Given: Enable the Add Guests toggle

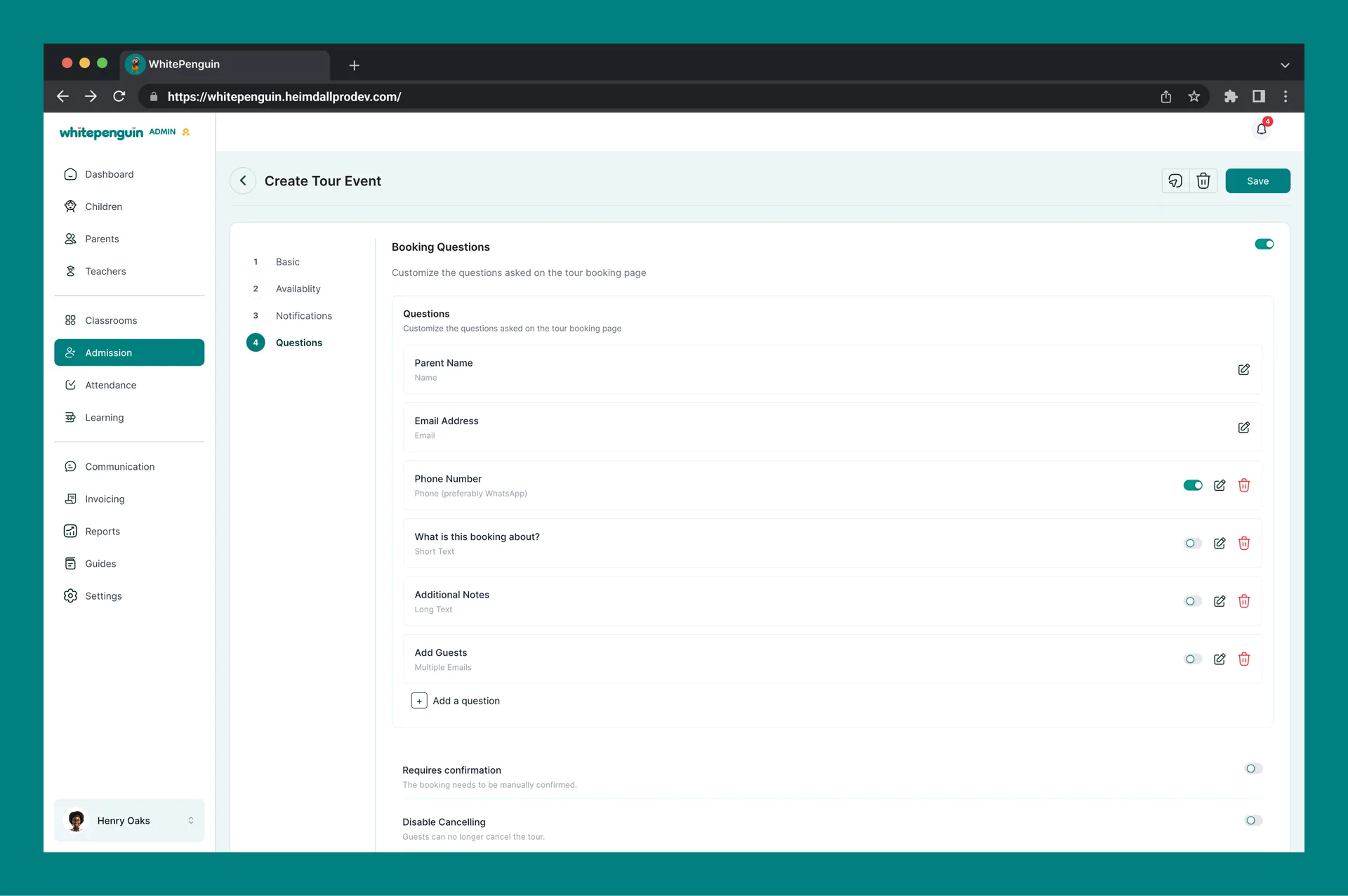Looking at the screenshot, I should coord(1193,659).
